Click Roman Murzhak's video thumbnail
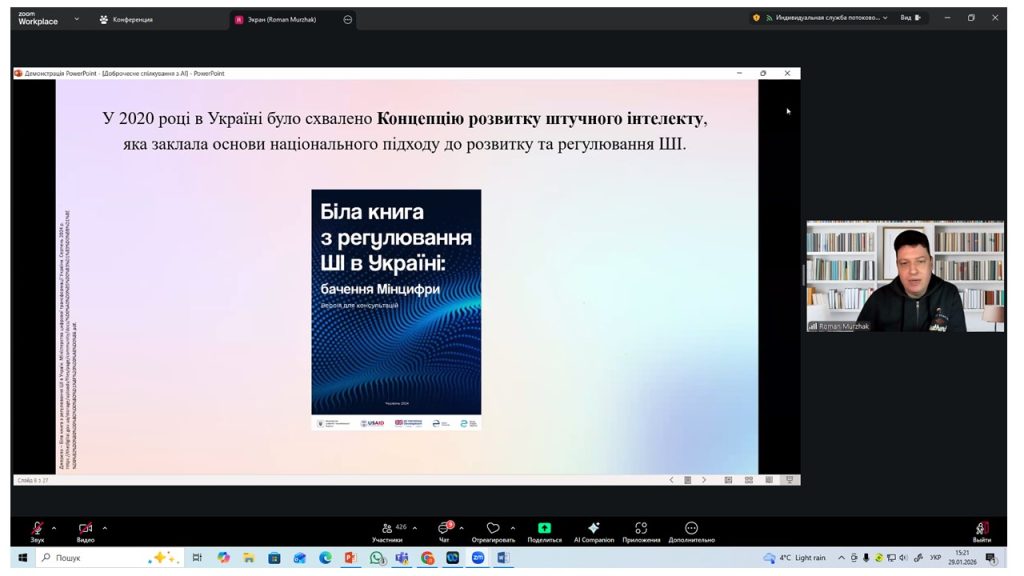Image resolution: width=1024 pixels, height=576 pixels. pyautogui.click(x=905, y=276)
